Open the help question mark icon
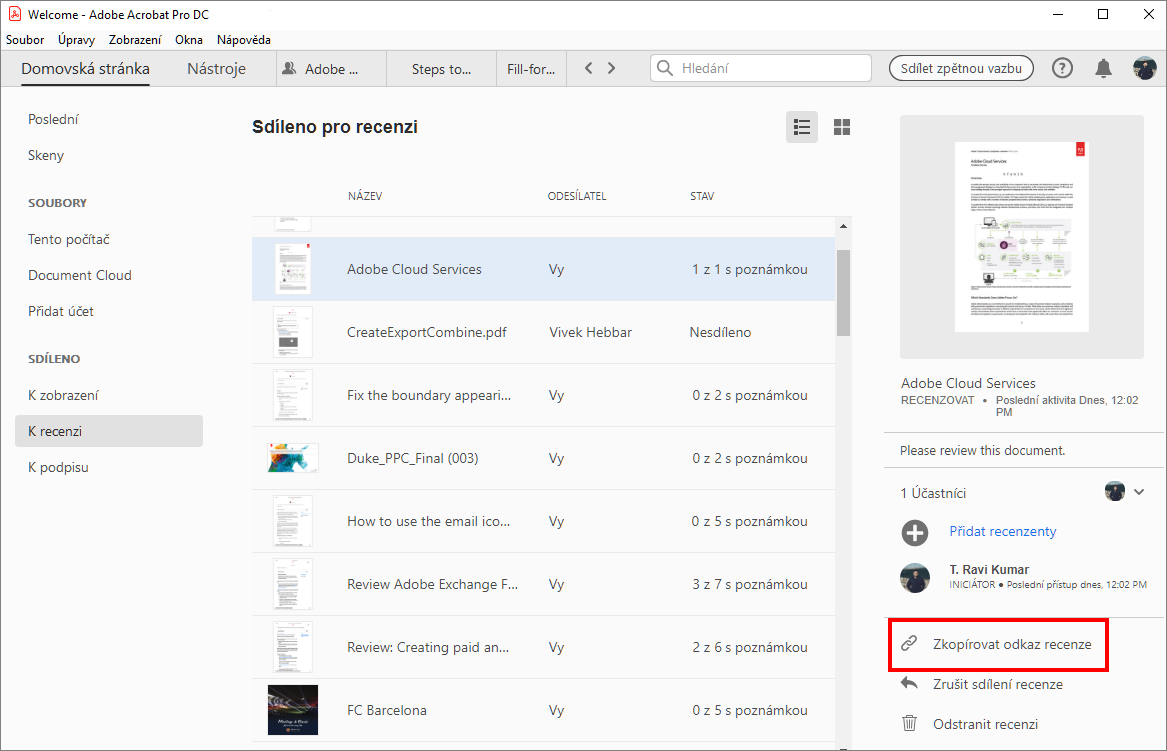The width and height of the screenshot is (1167, 751). click(x=1062, y=68)
